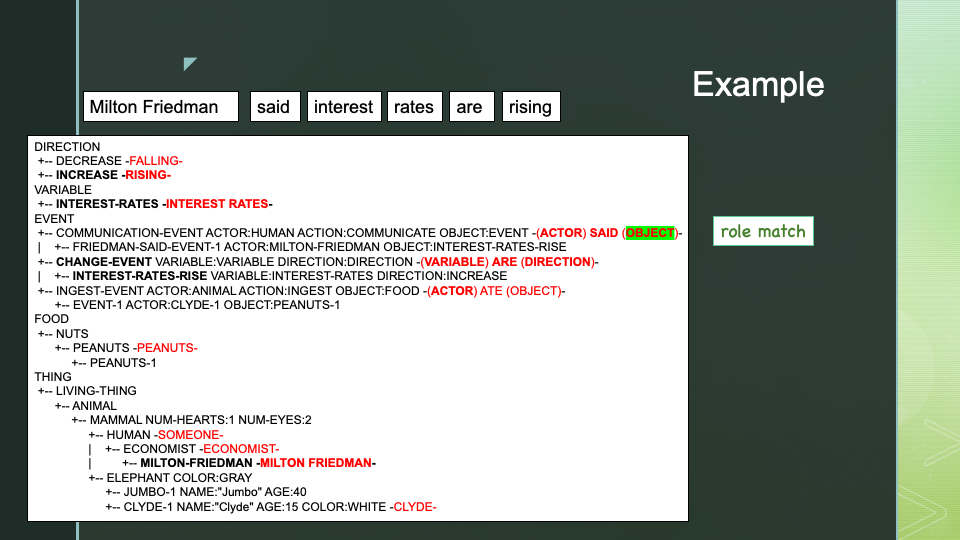Click the 'Milton Friedman' word box
Viewport: 960px width, 540px height.
[x=161, y=107]
